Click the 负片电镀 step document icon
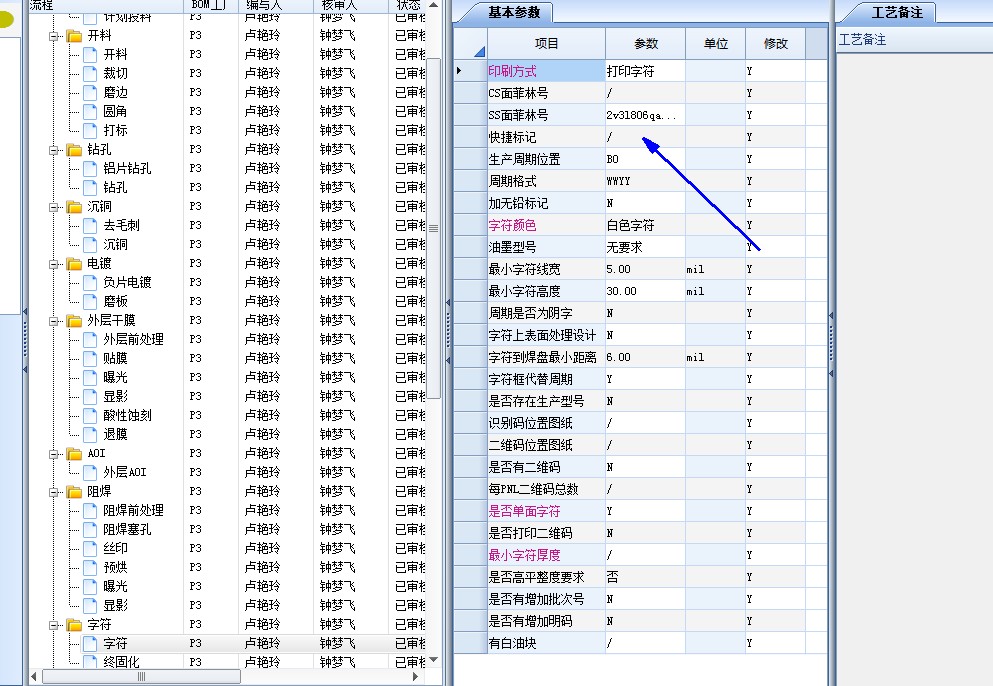 pyautogui.click(x=91, y=283)
